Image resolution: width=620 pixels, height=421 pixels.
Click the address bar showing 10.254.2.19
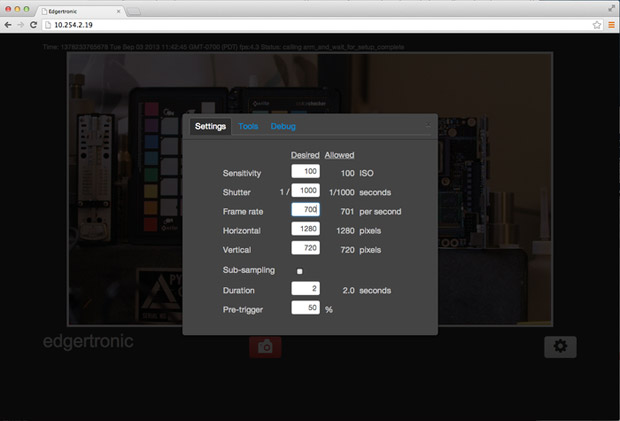pyautogui.click(x=300, y=24)
